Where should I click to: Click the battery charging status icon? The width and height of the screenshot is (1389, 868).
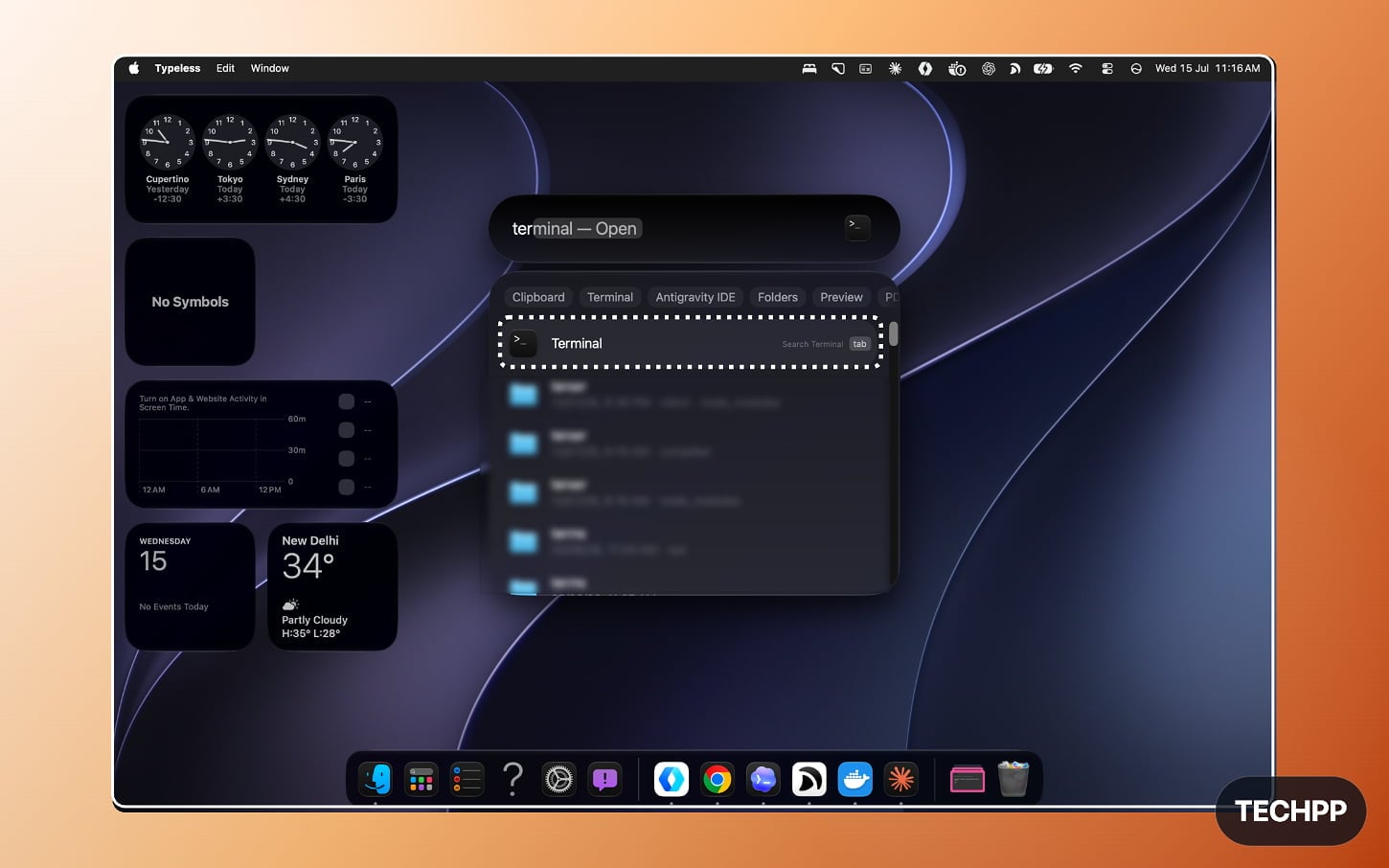pos(1043,68)
